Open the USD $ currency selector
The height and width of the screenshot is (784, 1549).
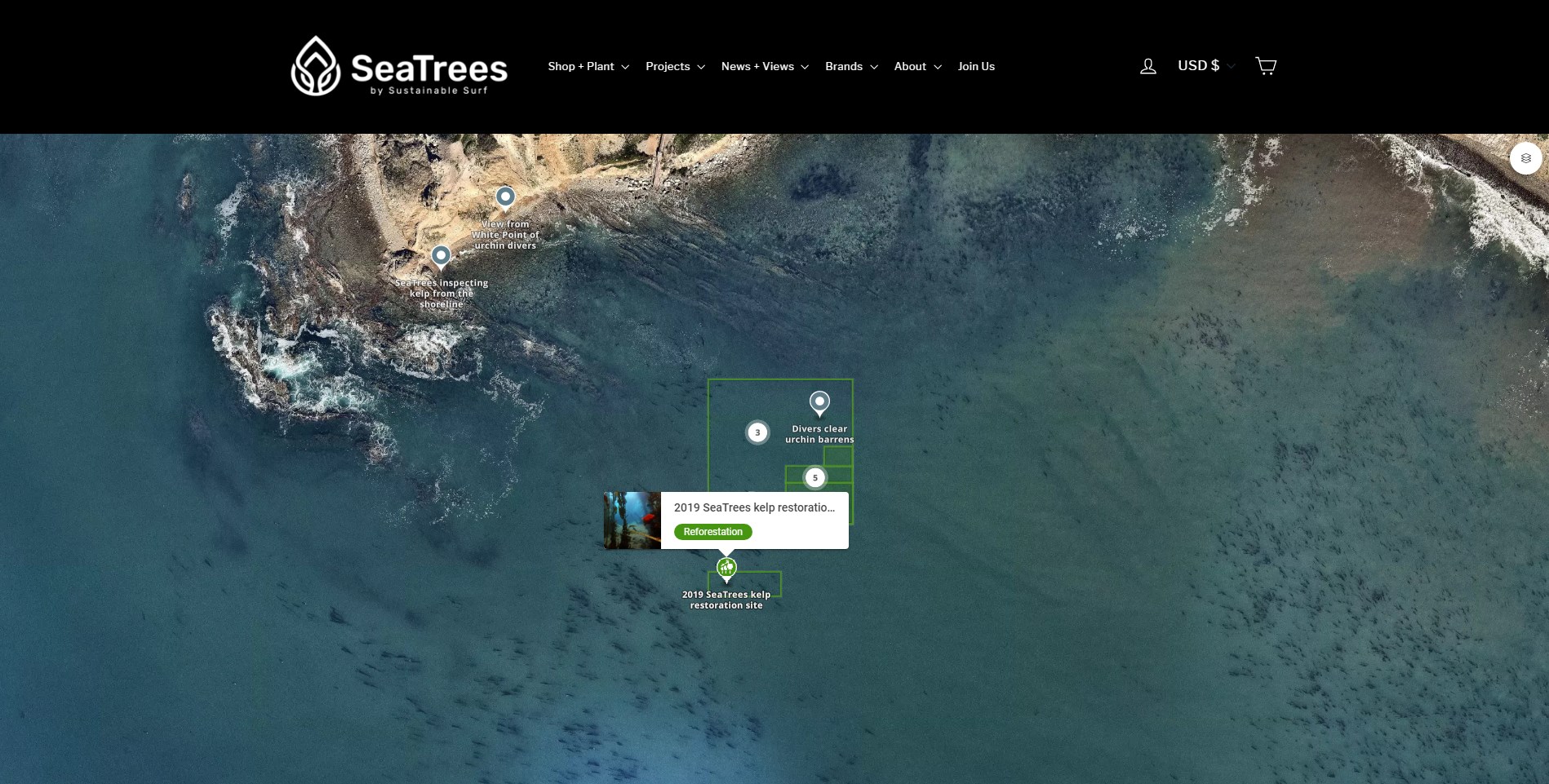[1205, 65]
